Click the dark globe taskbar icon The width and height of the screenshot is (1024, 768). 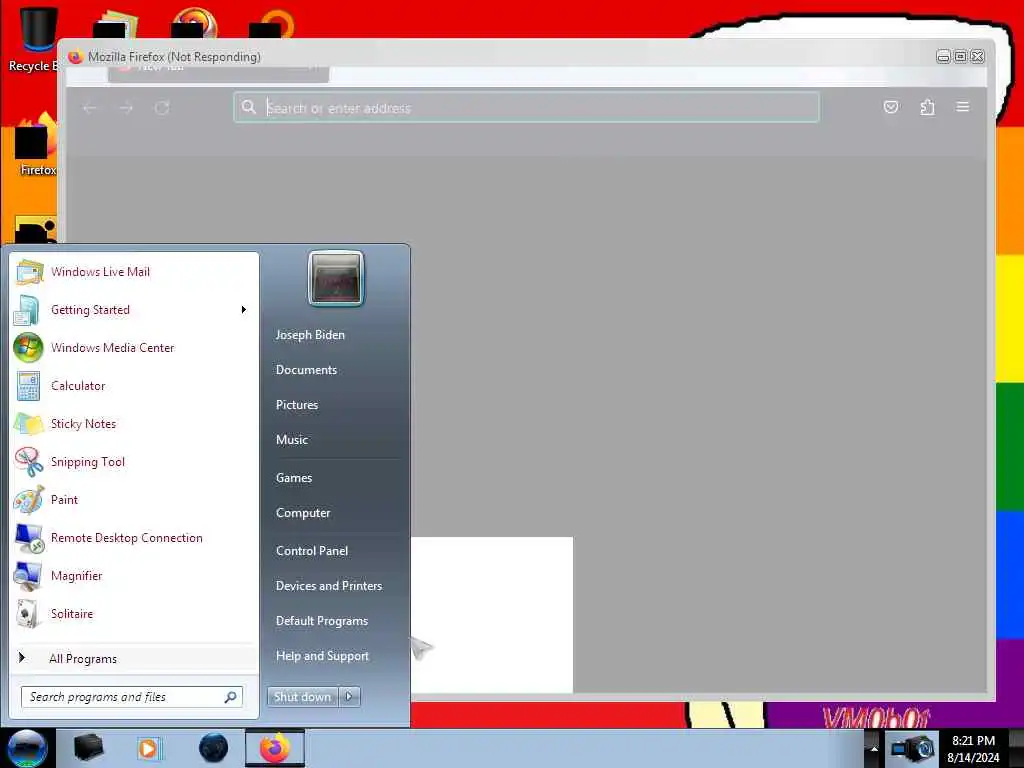(x=213, y=748)
